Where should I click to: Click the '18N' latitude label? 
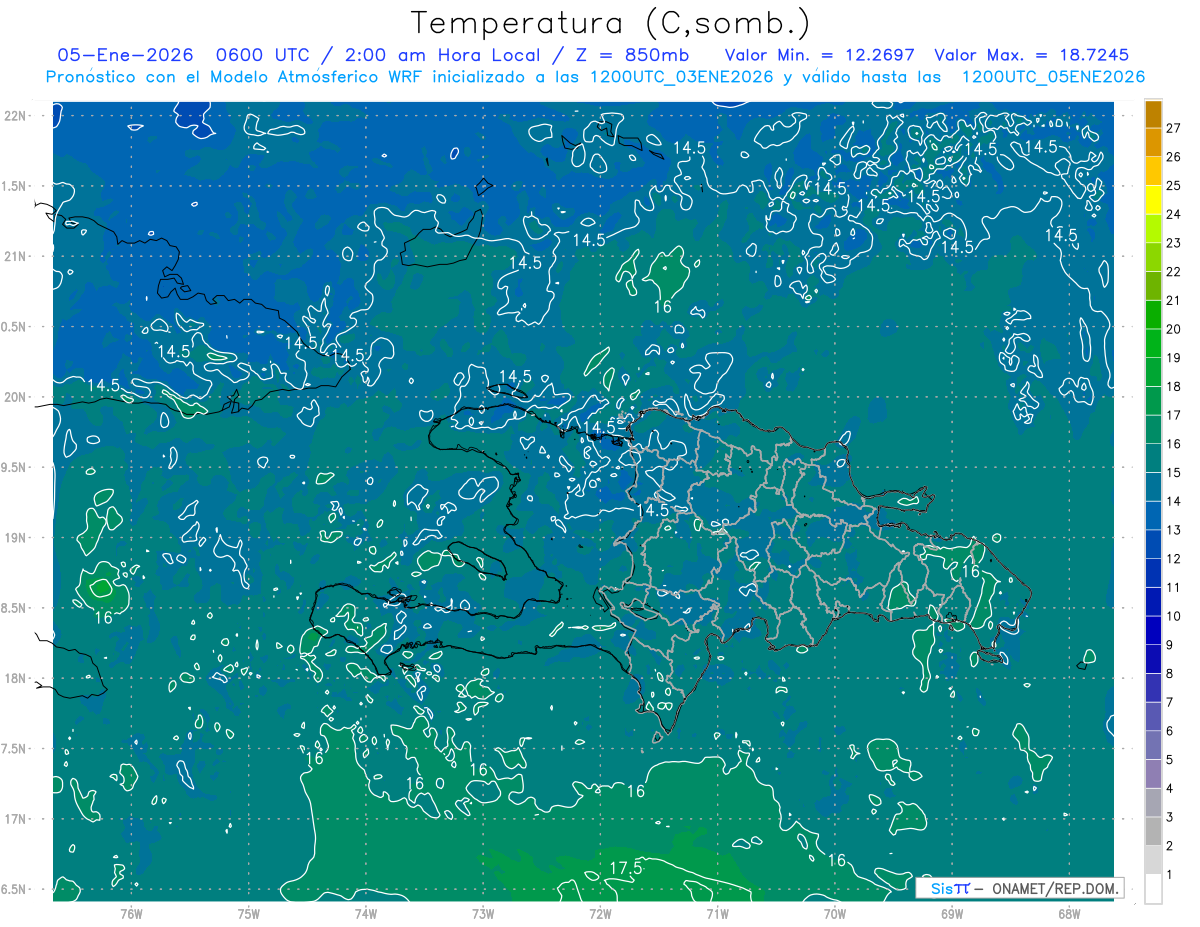14,679
